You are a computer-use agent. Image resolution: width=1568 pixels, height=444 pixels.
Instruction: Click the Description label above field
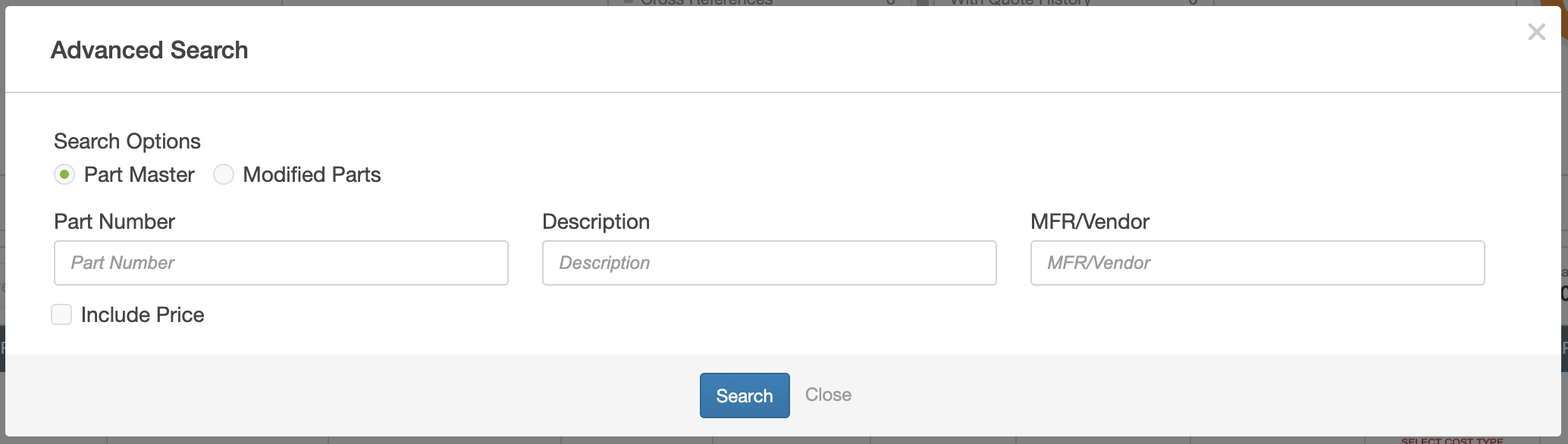pyautogui.click(x=596, y=222)
